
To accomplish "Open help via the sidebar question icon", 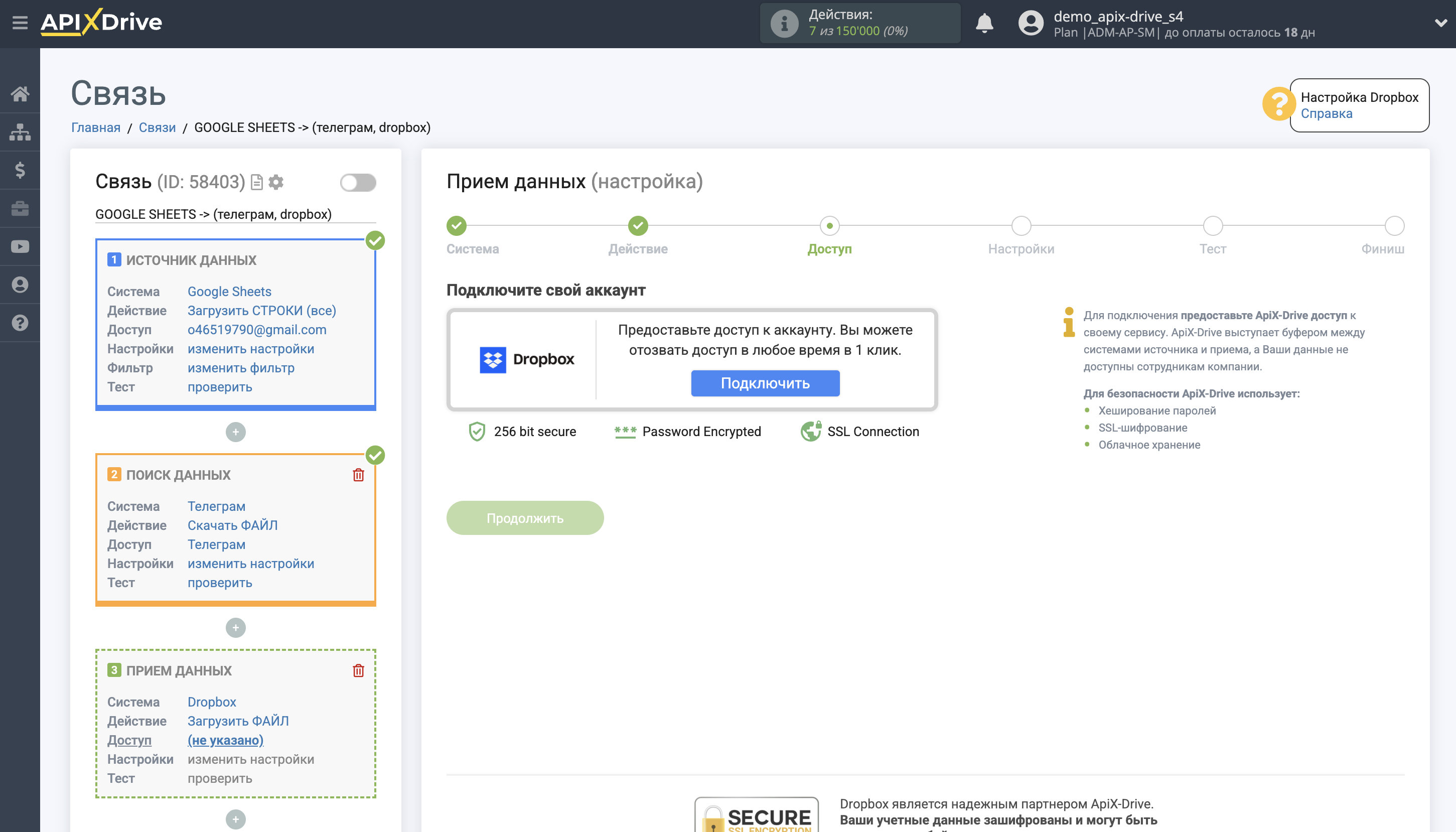I will [x=21, y=322].
